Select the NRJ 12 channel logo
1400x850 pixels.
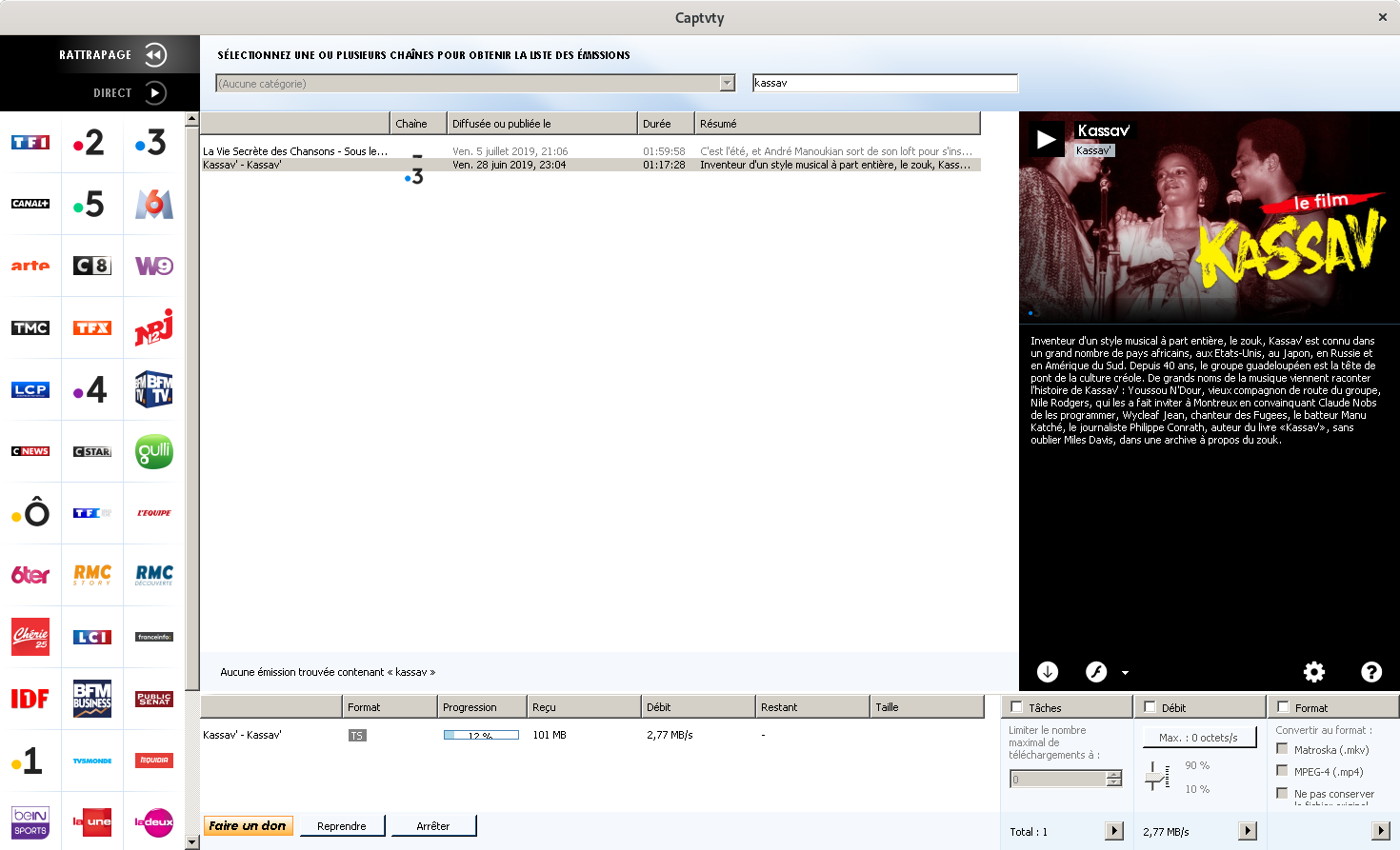153,327
